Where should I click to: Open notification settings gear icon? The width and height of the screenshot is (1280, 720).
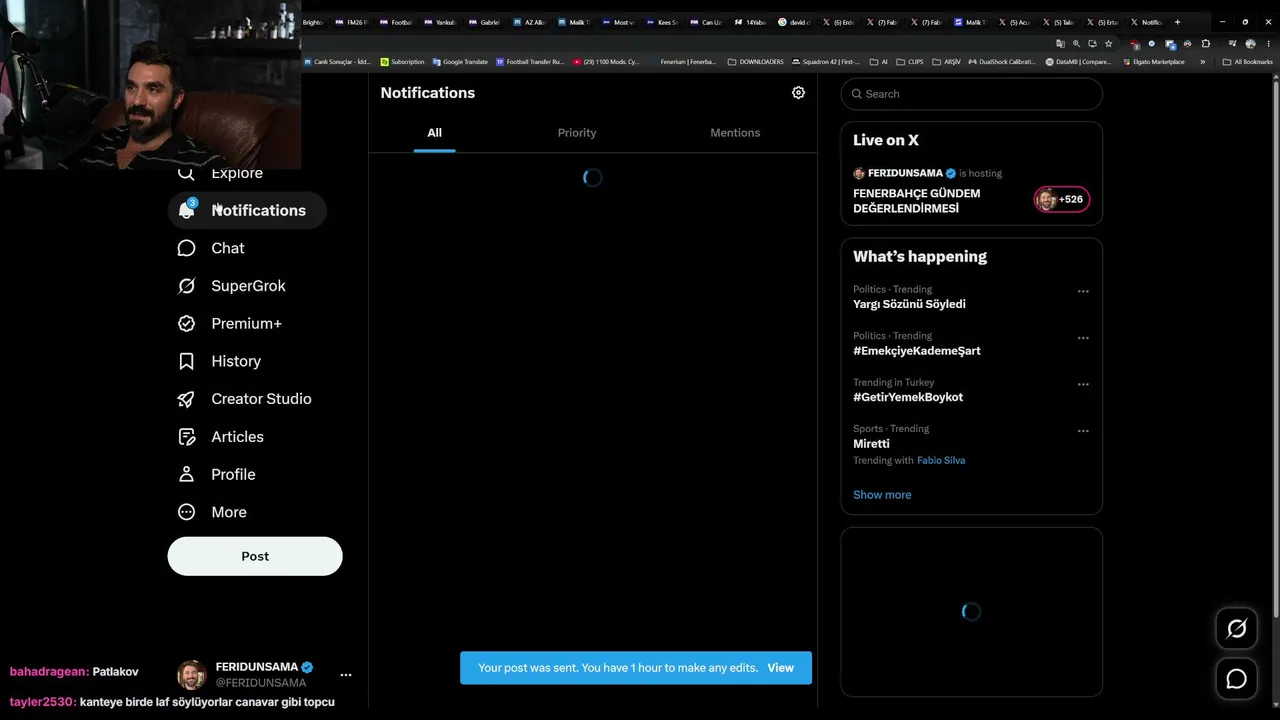coord(798,93)
